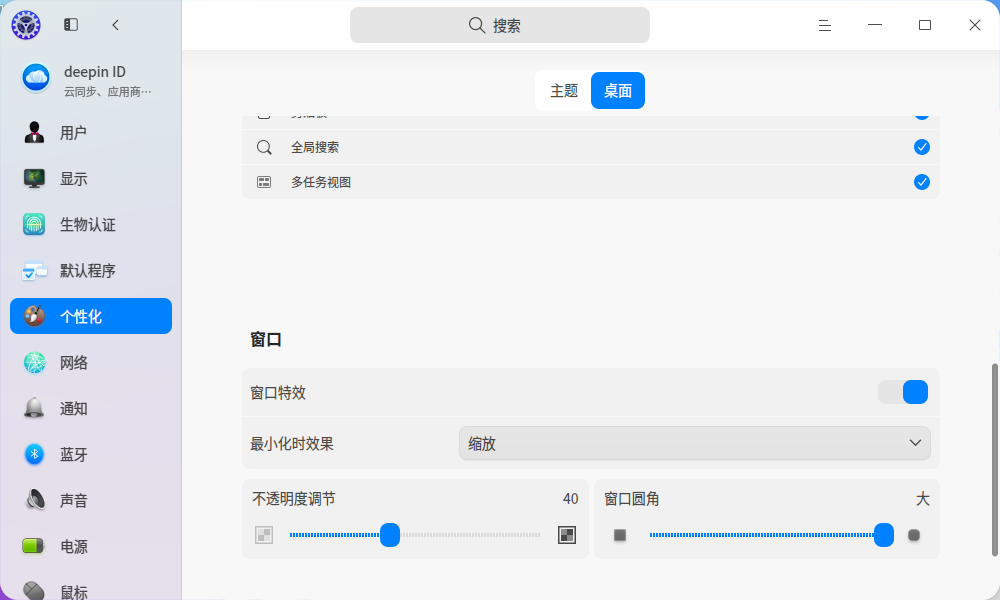
Task: Click the square corner icon
Action: point(620,535)
